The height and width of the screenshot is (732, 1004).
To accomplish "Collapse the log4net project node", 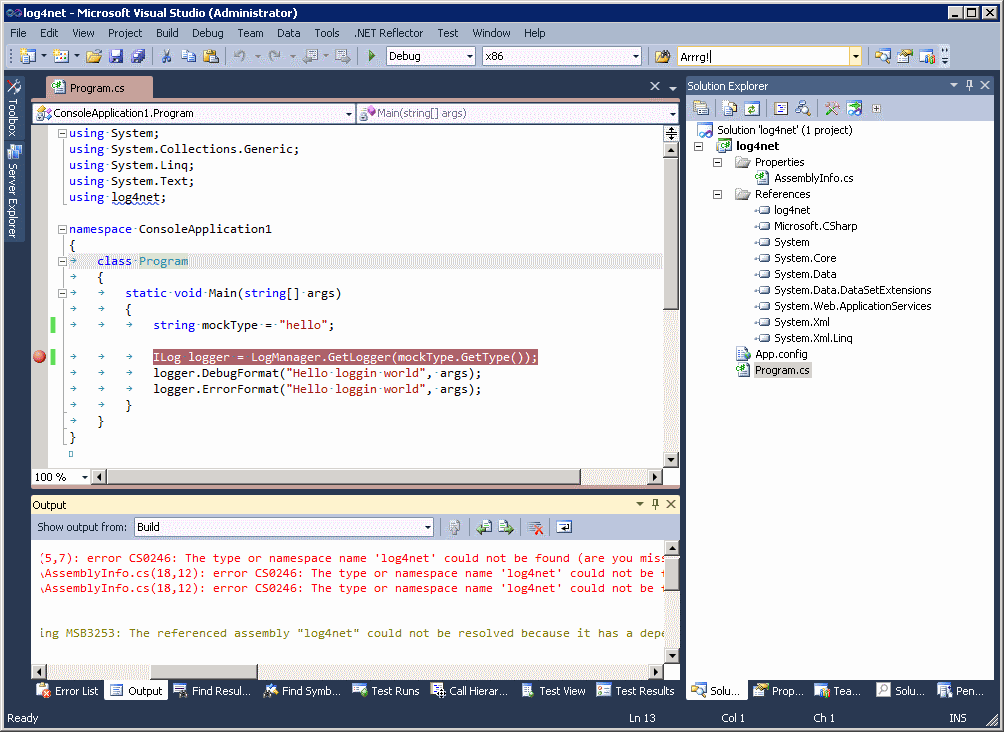I will [x=699, y=146].
